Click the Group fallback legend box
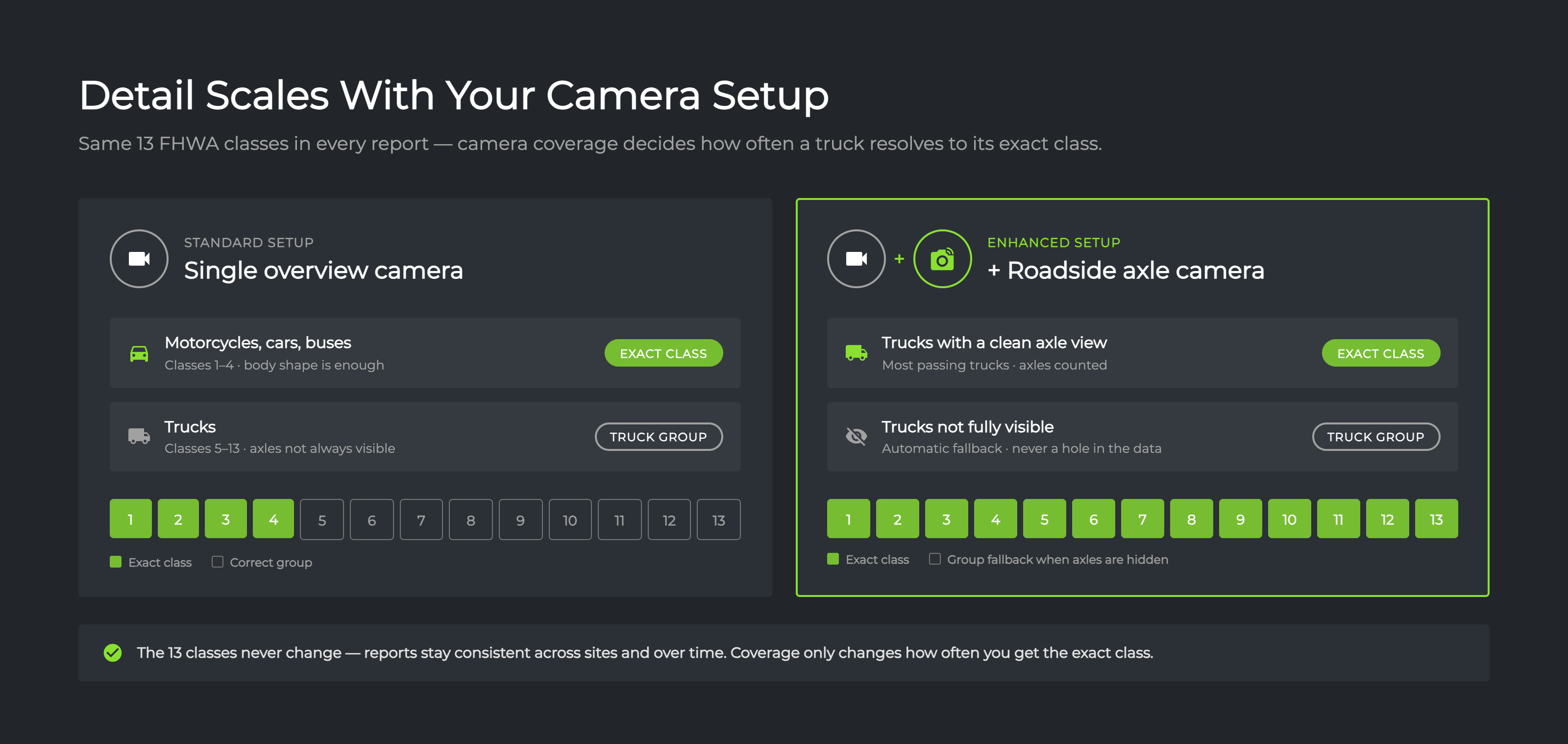1568x744 pixels. click(934, 558)
